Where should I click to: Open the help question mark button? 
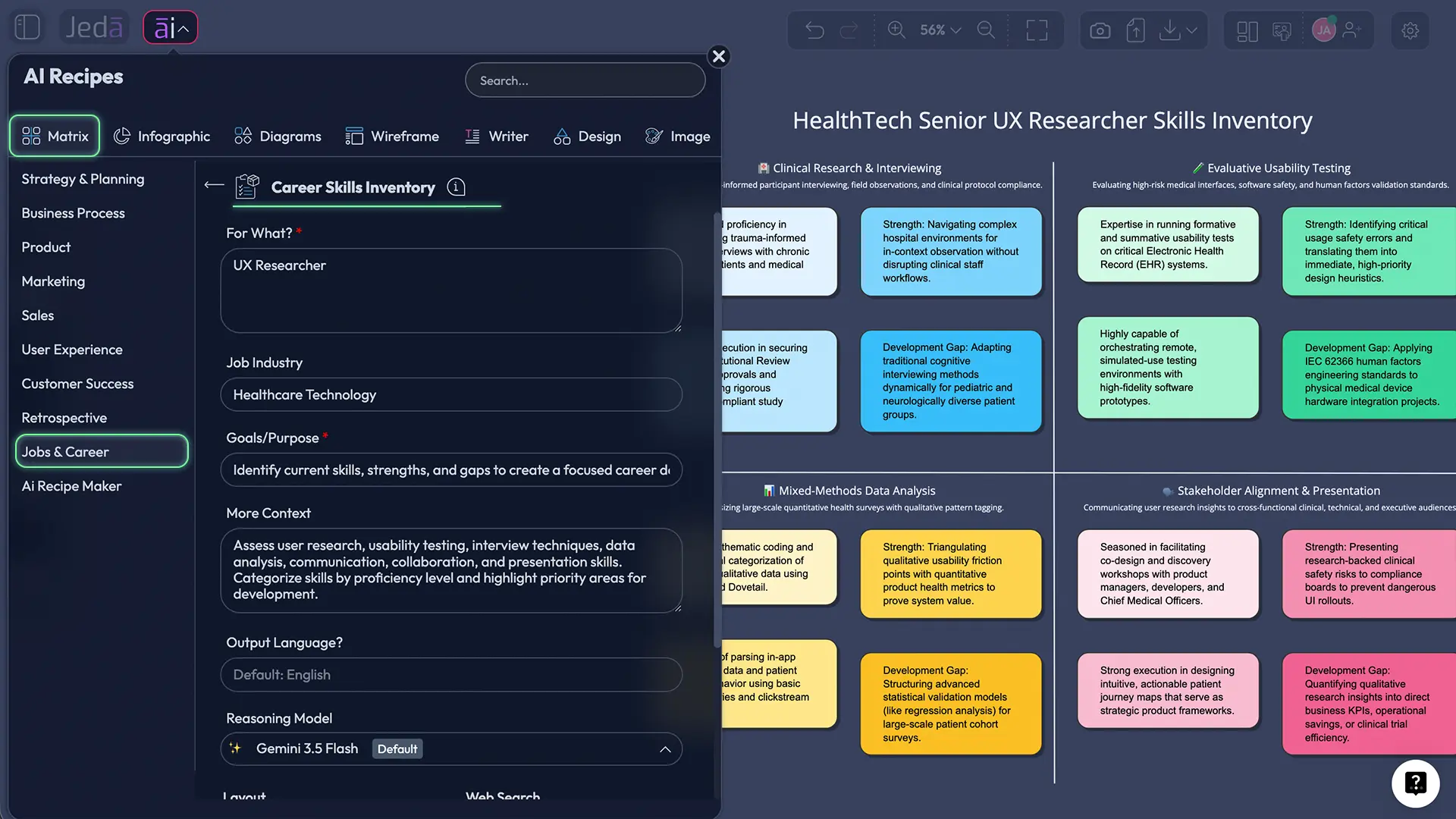[1415, 783]
